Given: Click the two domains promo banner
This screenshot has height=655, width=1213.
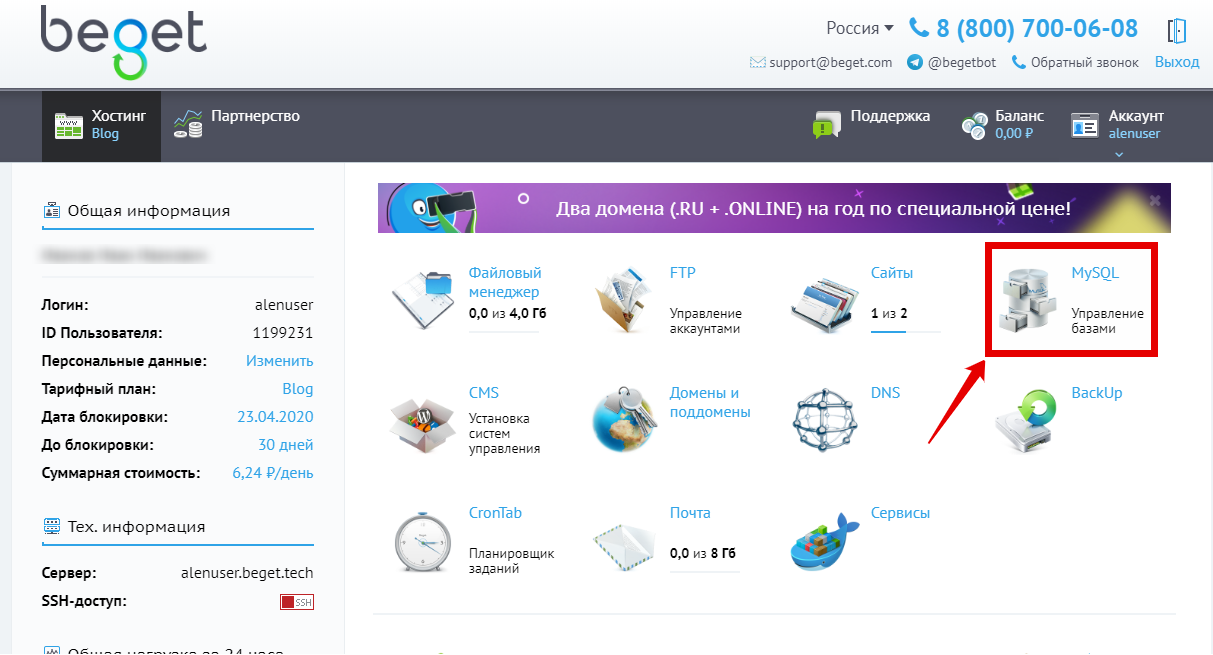Looking at the screenshot, I should (774, 208).
